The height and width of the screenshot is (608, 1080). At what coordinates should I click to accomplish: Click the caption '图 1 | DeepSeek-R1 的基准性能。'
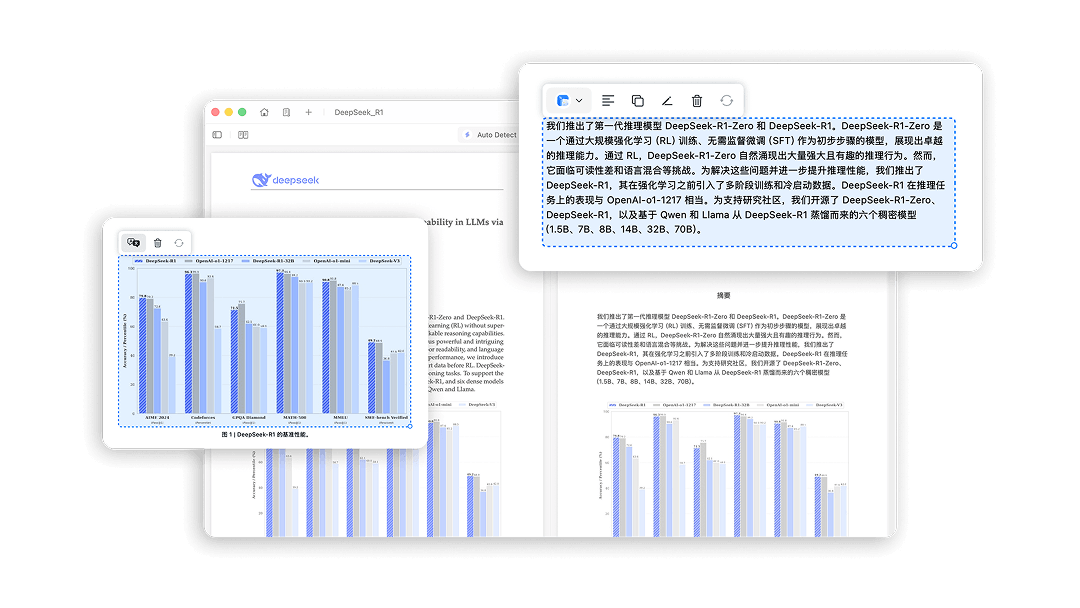266,434
